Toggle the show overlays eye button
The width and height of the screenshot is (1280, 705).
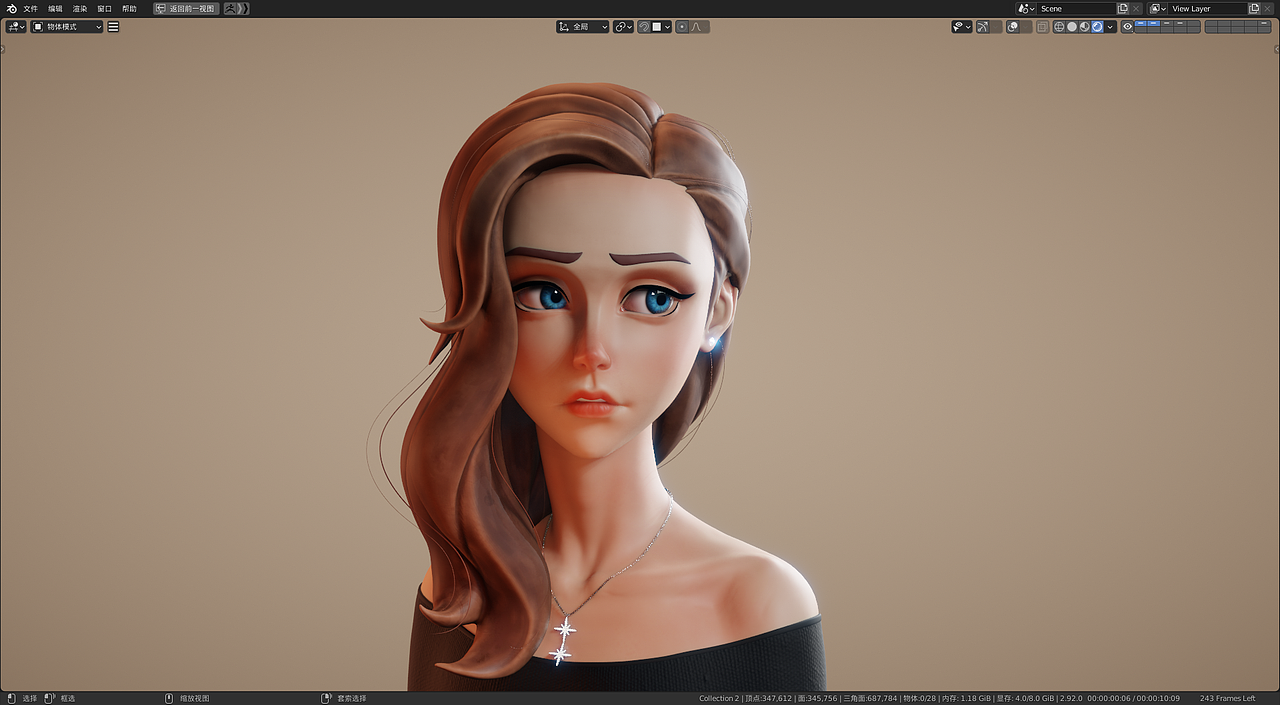tap(1127, 26)
